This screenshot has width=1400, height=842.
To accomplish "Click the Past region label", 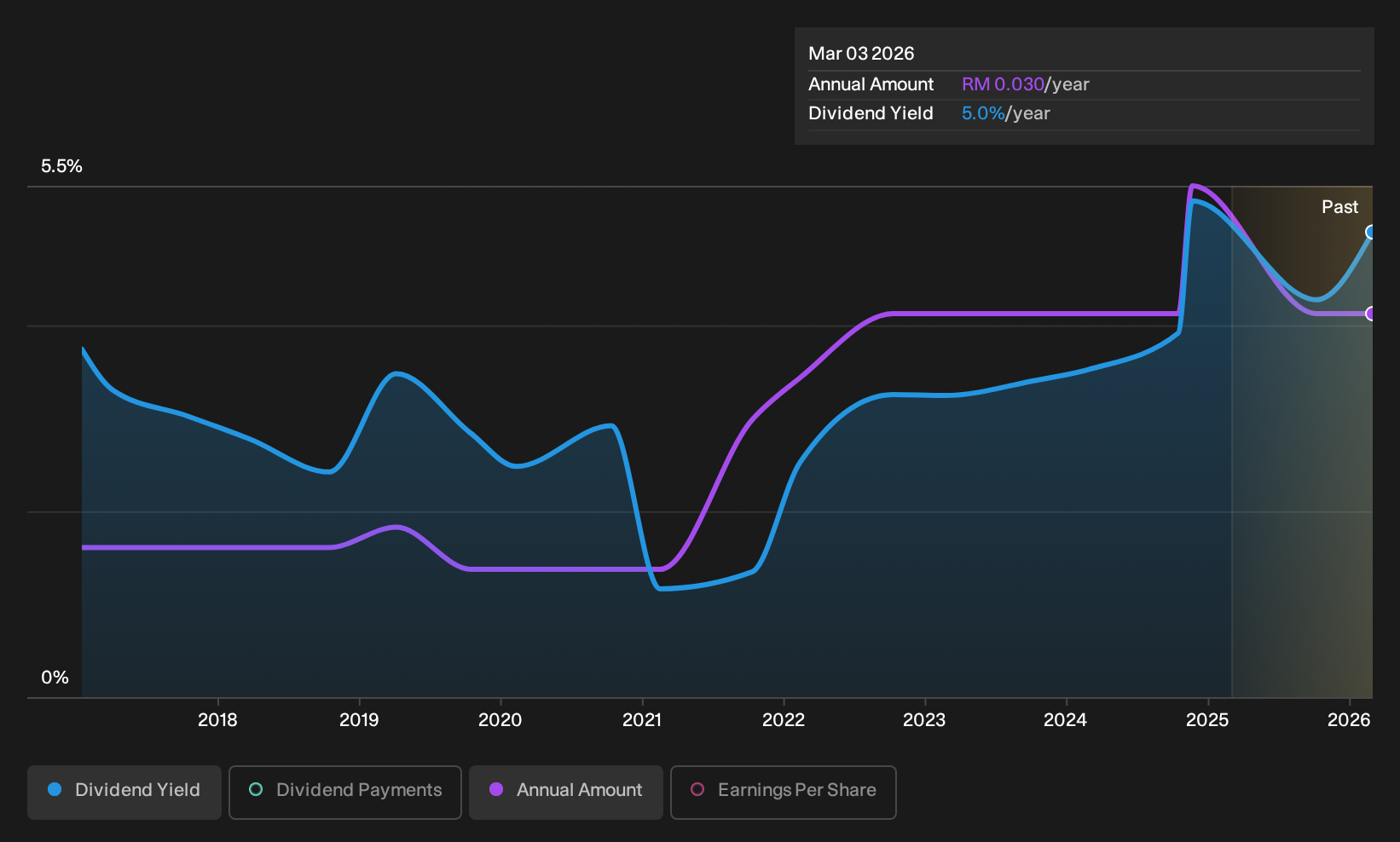I will (x=1339, y=207).
